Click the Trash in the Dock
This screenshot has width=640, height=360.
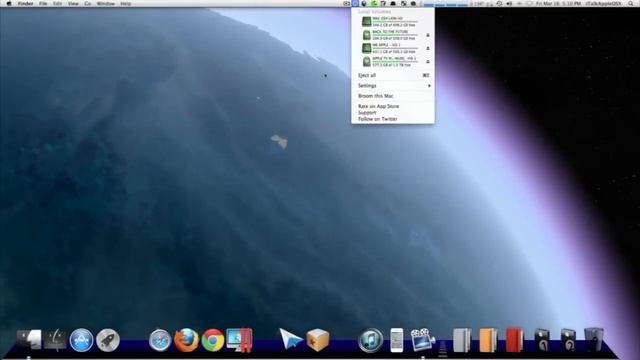click(594, 340)
